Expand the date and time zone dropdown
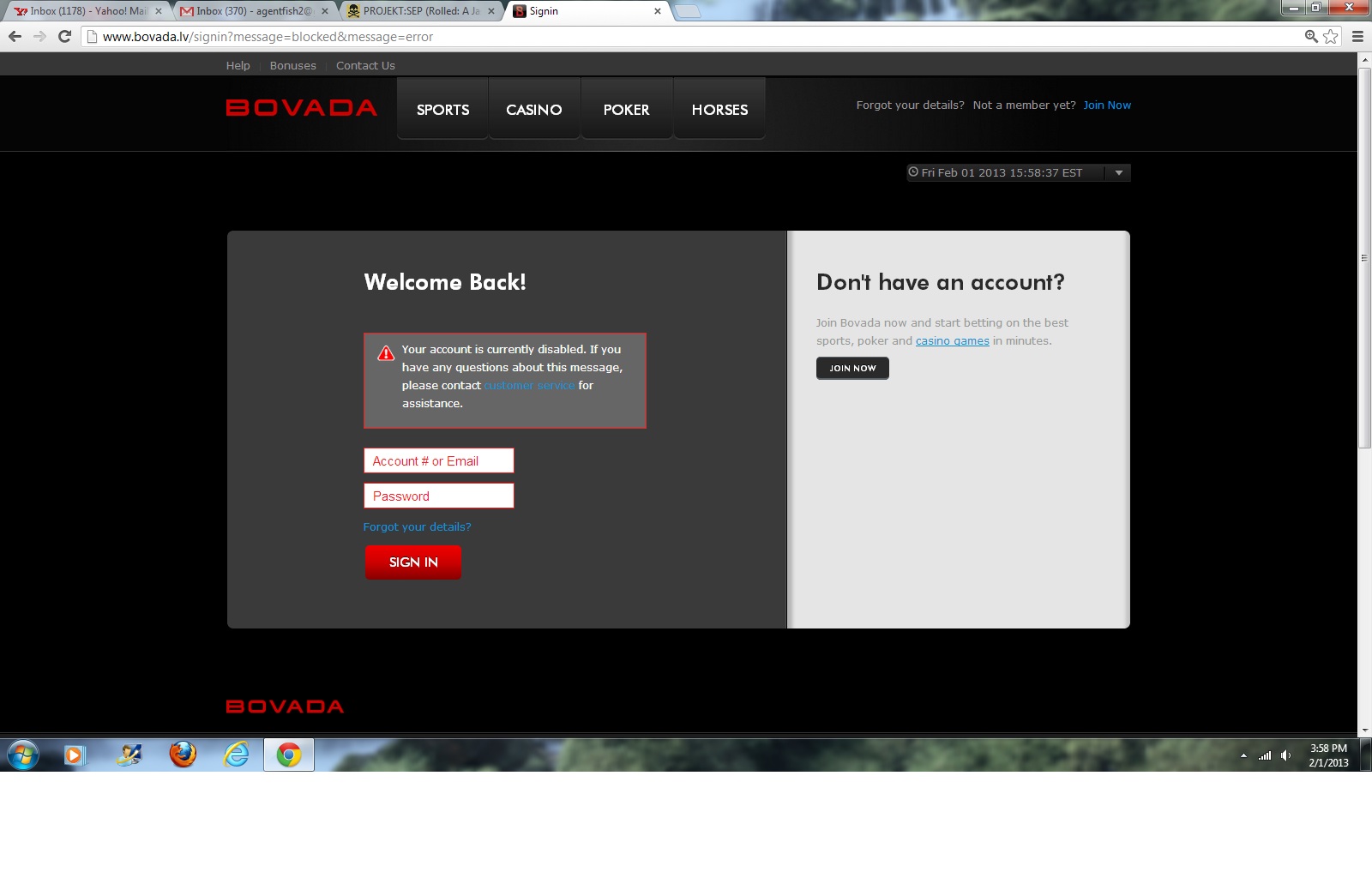 tap(1118, 173)
